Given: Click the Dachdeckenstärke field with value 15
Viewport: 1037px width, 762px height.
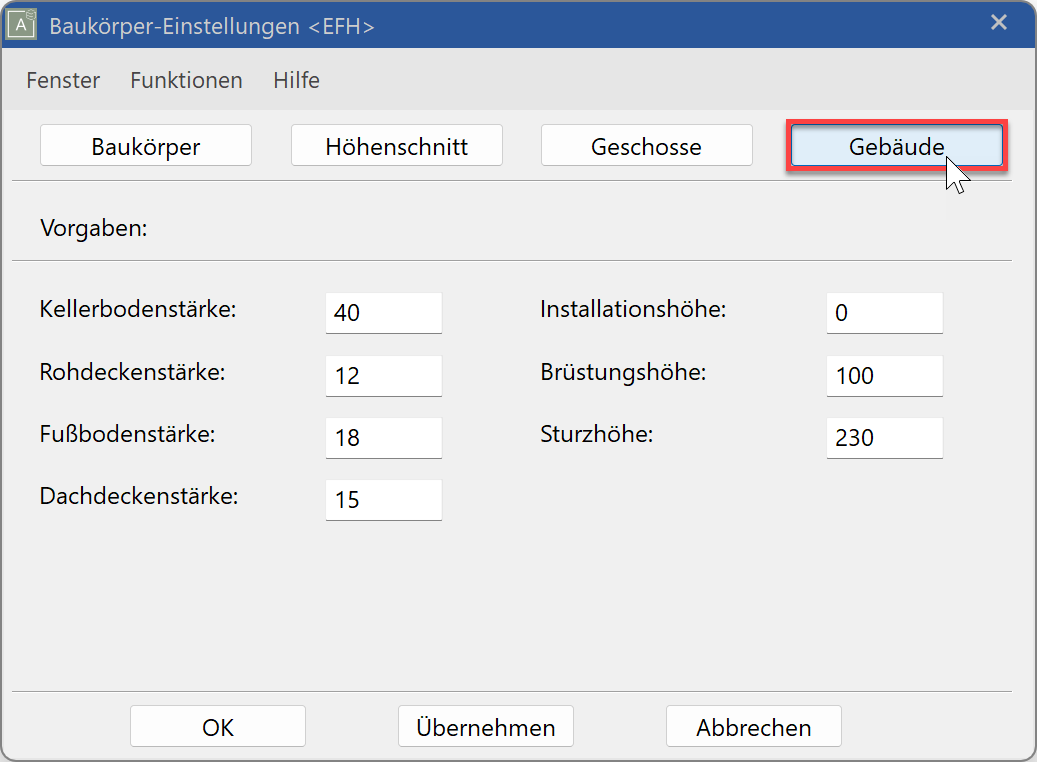Looking at the screenshot, I should 383,499.
